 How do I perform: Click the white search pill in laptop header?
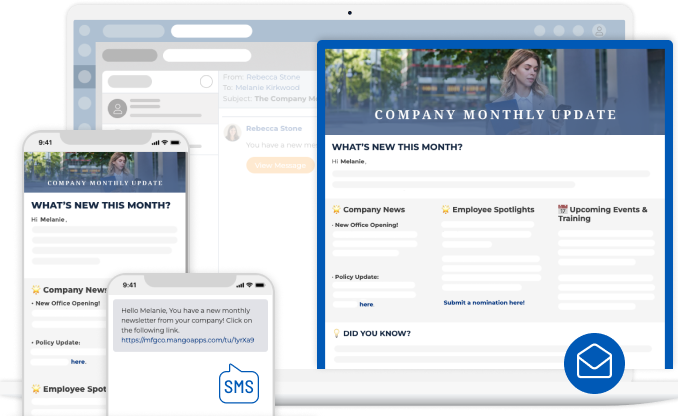tap(211, 31)
